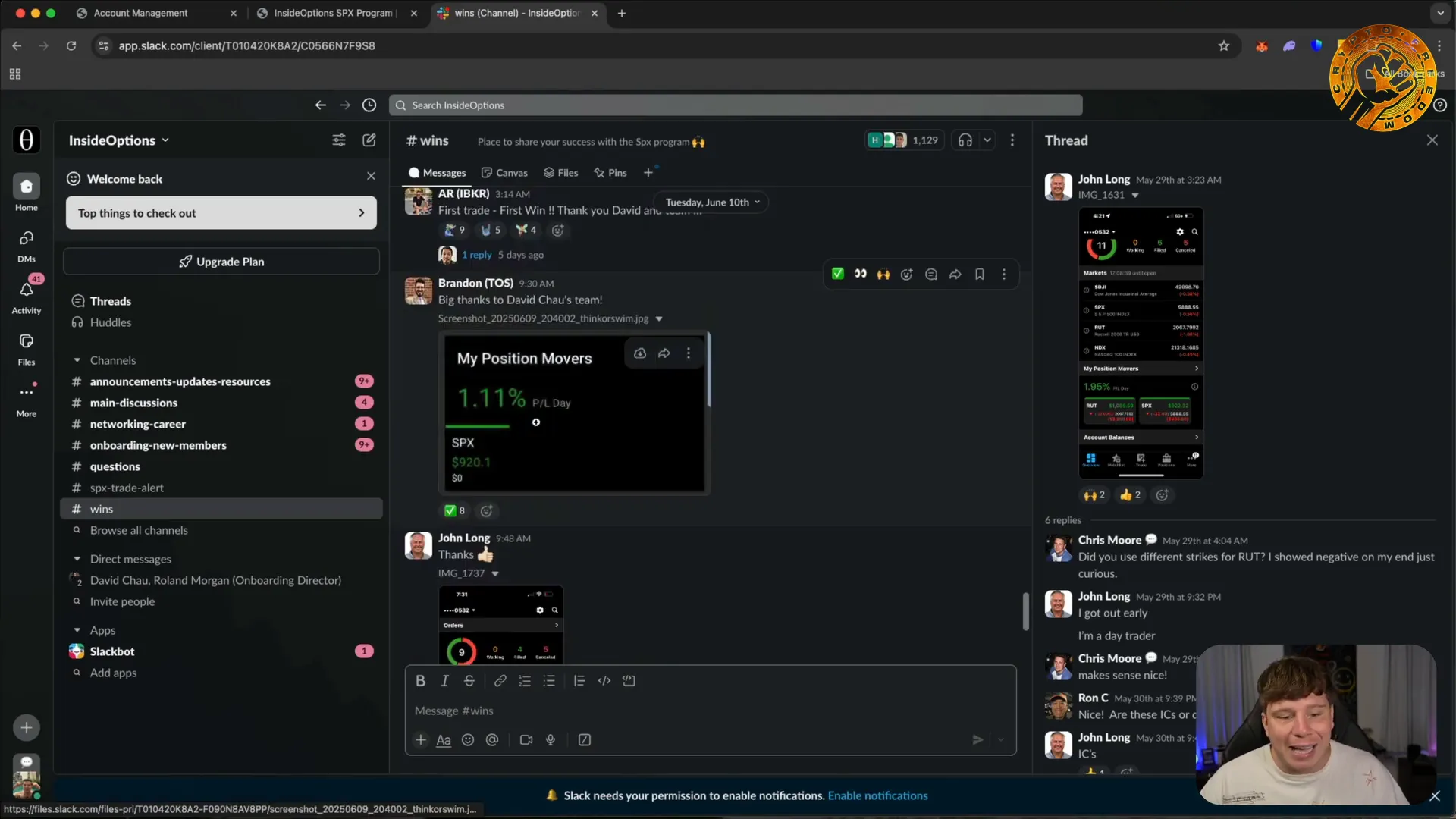Browse all channels
1456x819 pixels.
(x=139, y=530)
